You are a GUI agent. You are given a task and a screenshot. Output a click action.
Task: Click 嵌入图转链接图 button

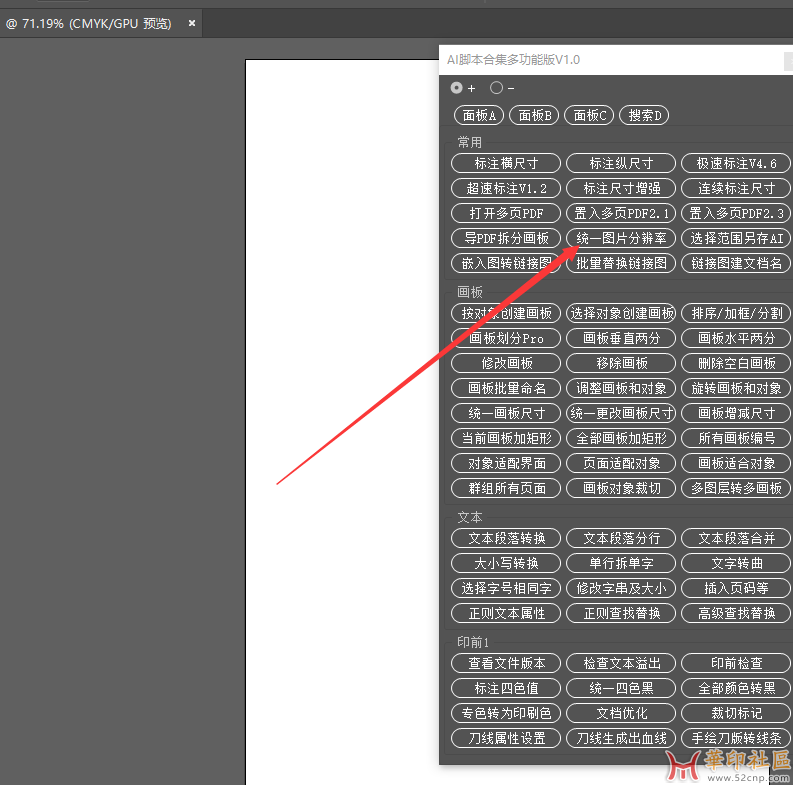point(506,263)
